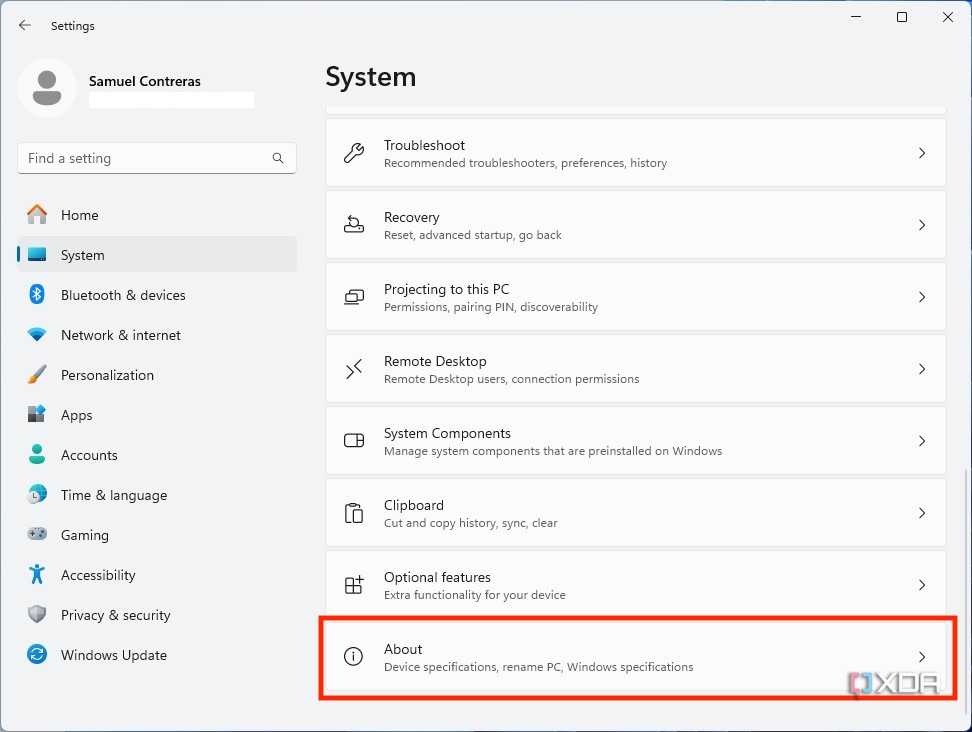The width and height of the screenshot is (972, 732).
Task: Click the Troubleshoot wrench icon
Action: click(354, 152)
